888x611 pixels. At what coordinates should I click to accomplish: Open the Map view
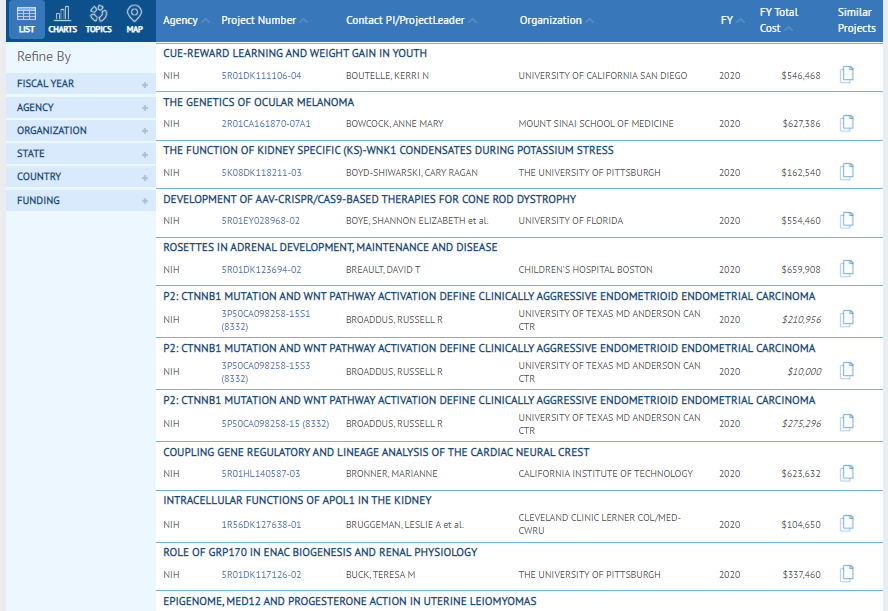(x=134, y=20)
